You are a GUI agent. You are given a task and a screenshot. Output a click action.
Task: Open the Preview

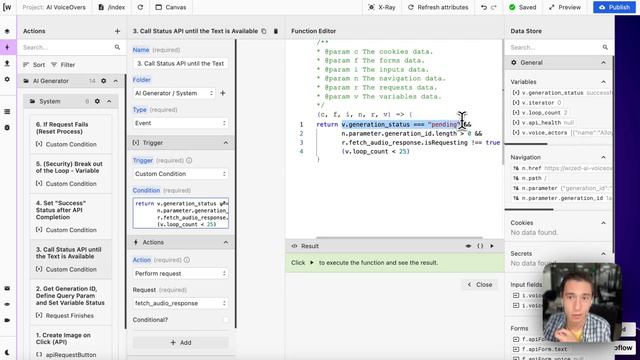[x=565, y=7]
